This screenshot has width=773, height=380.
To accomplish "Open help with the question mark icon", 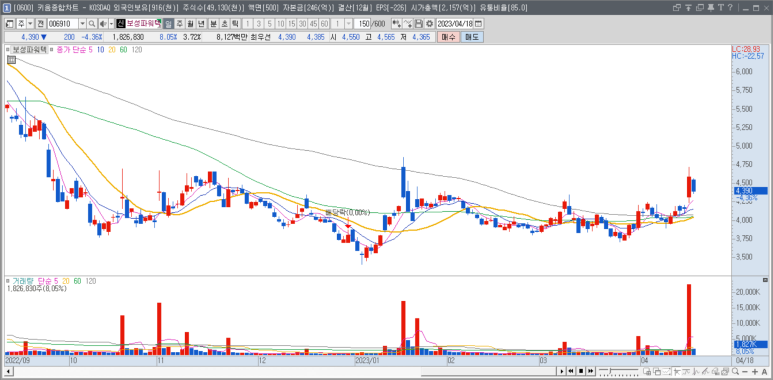I will (730, 7).
